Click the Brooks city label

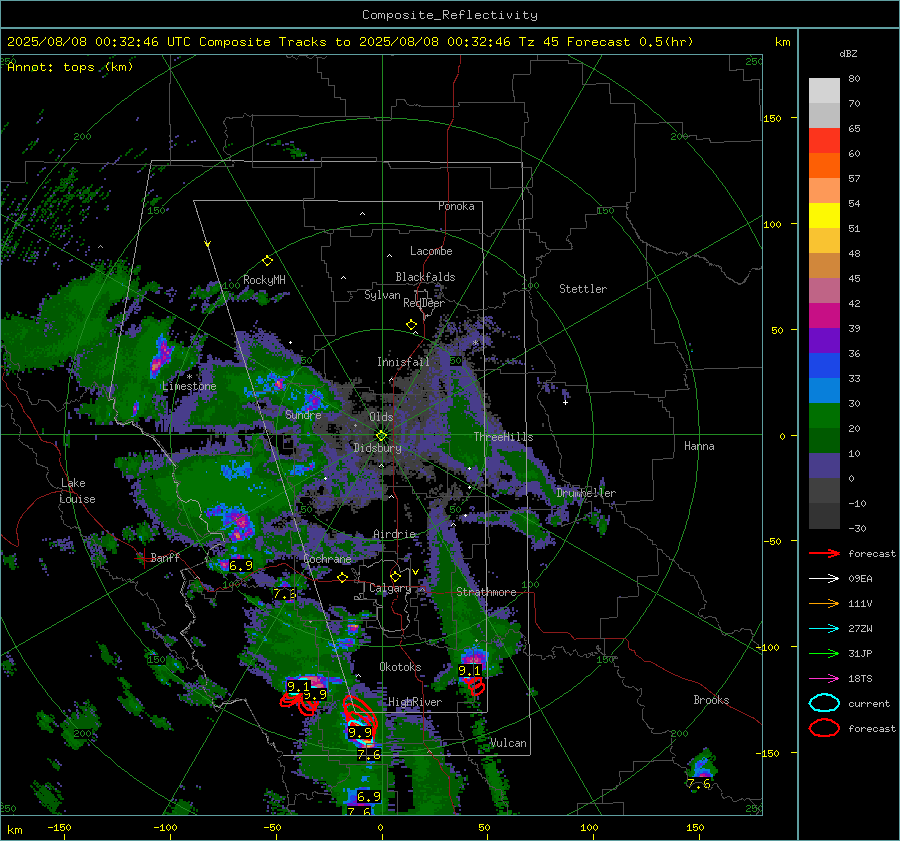click(x=711, y=700)
